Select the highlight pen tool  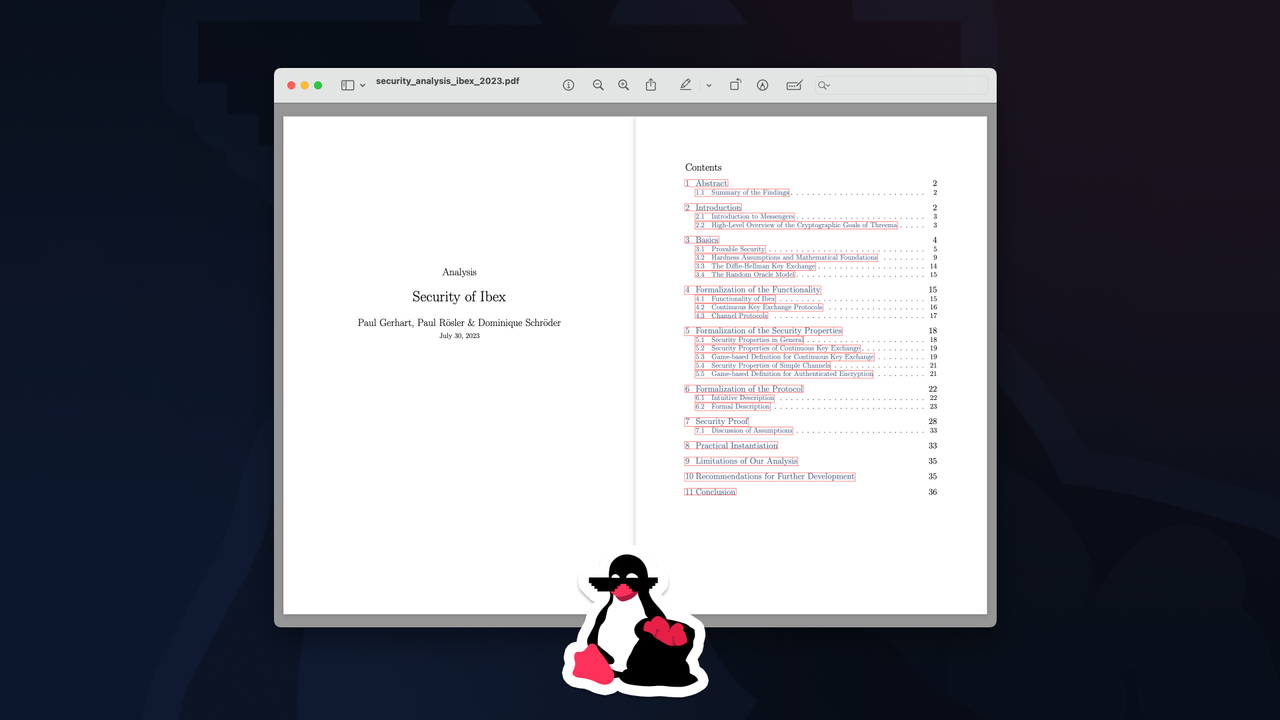[685, 85]
